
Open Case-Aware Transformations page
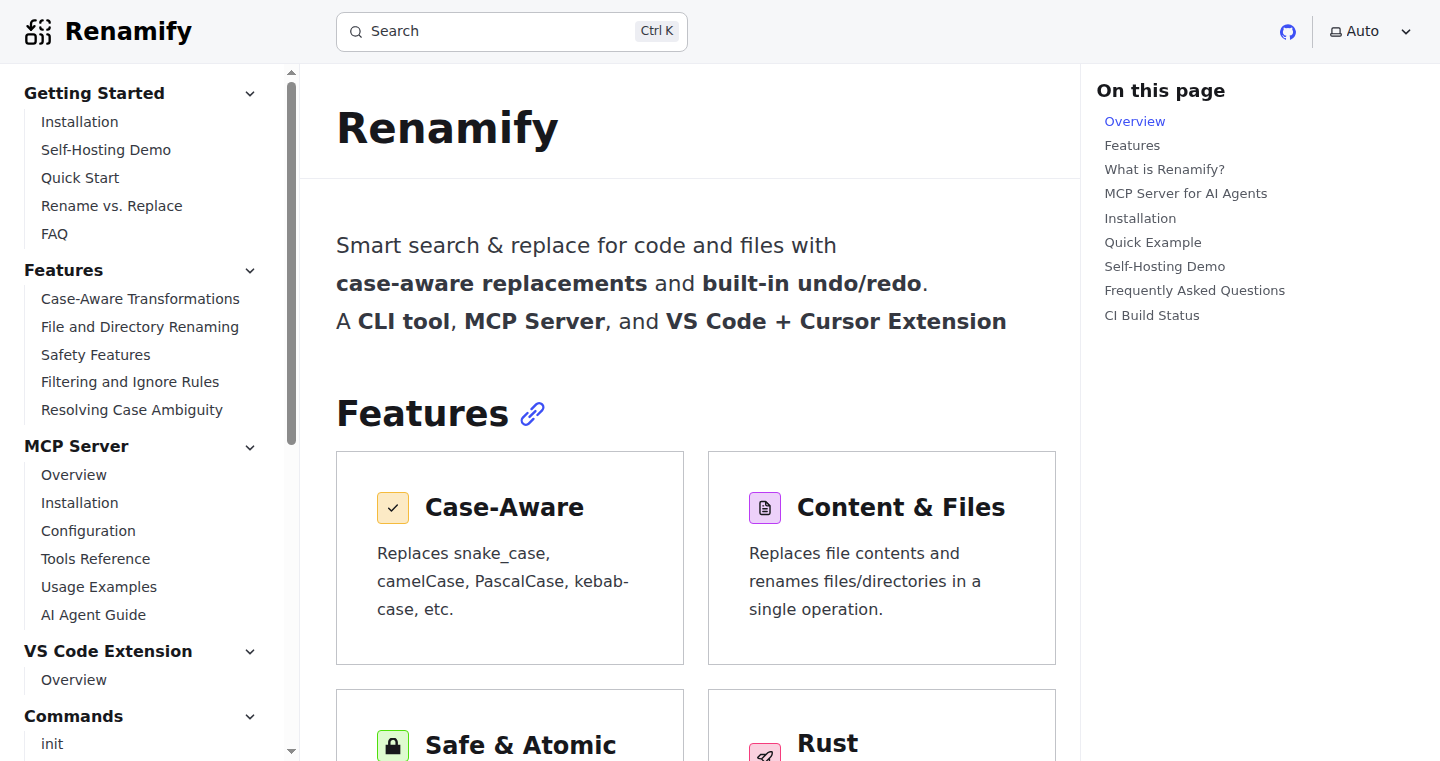pos(140,299)
